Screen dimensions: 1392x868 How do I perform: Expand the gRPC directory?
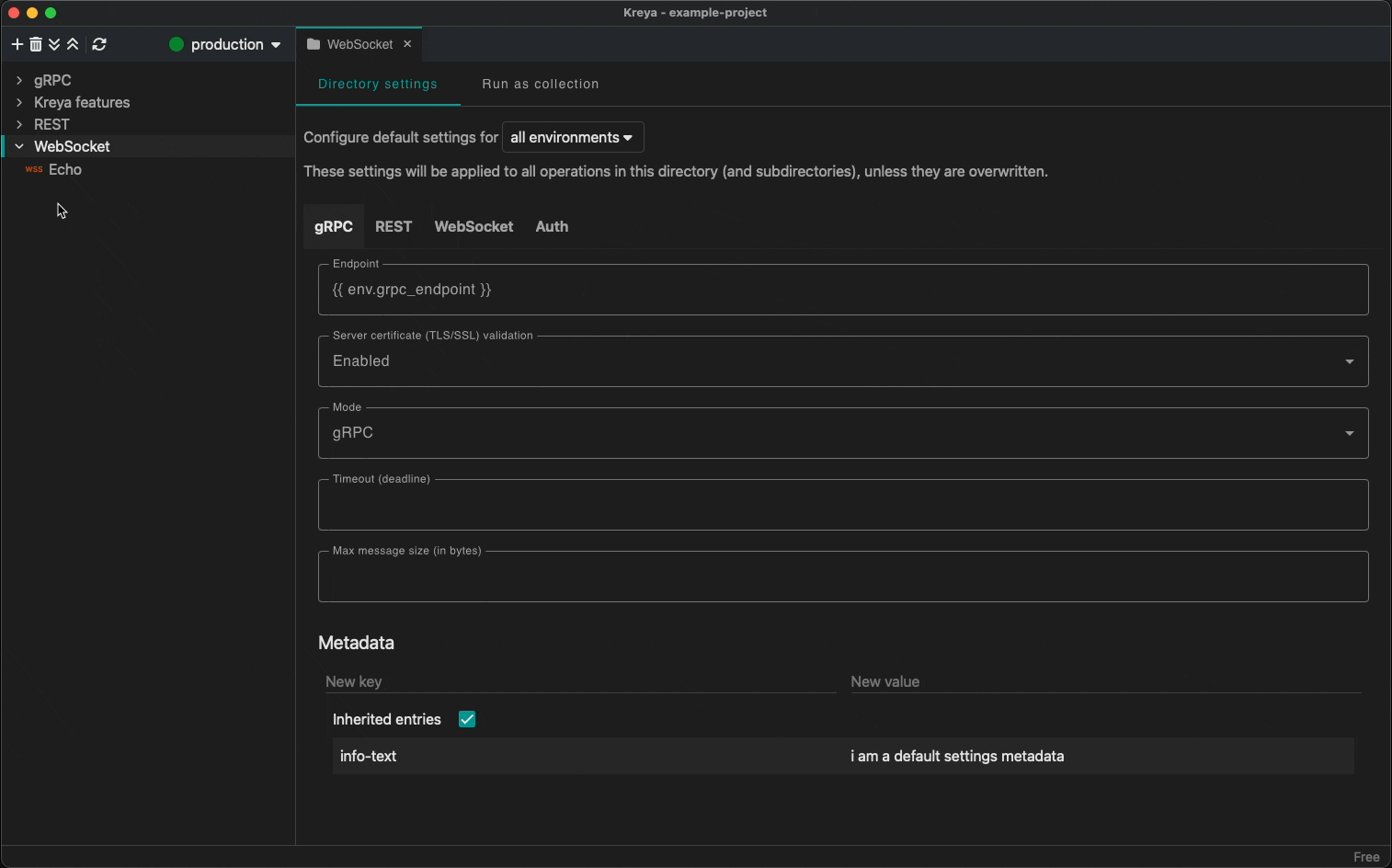[19, 80]
